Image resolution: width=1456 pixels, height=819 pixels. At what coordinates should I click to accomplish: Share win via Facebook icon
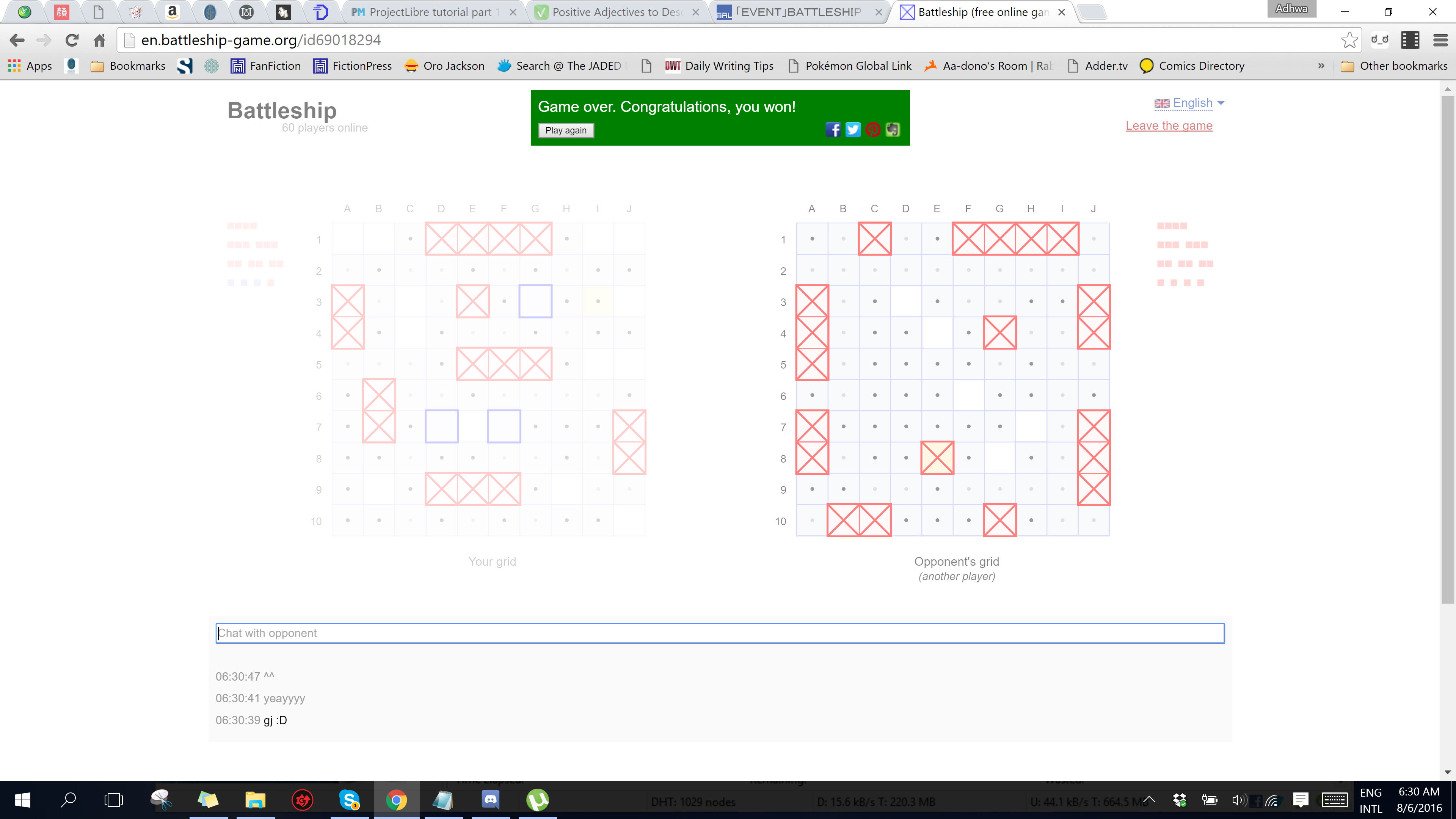pos(833,130)
